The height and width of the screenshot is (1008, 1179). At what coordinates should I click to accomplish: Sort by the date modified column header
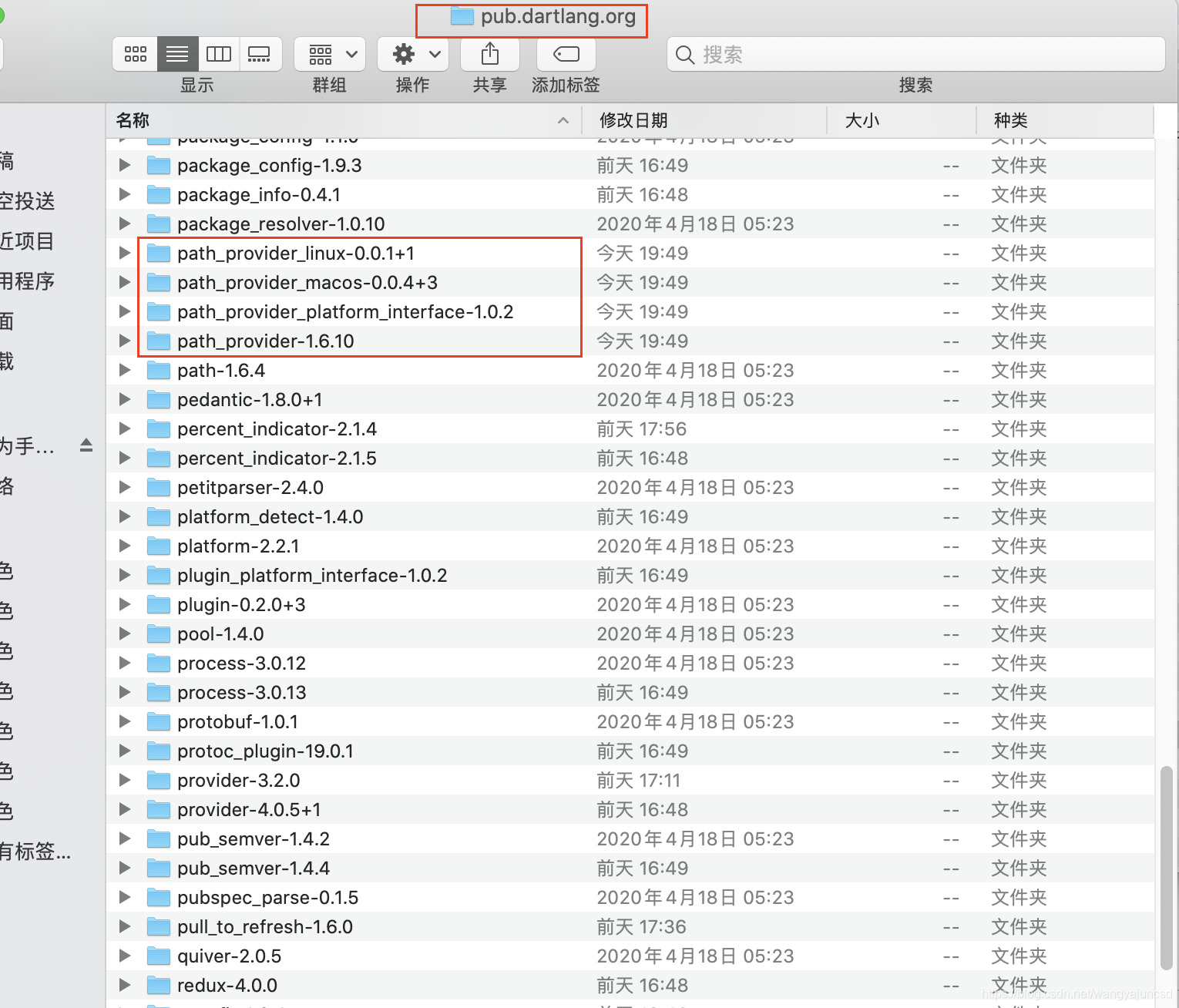[704, 120]
